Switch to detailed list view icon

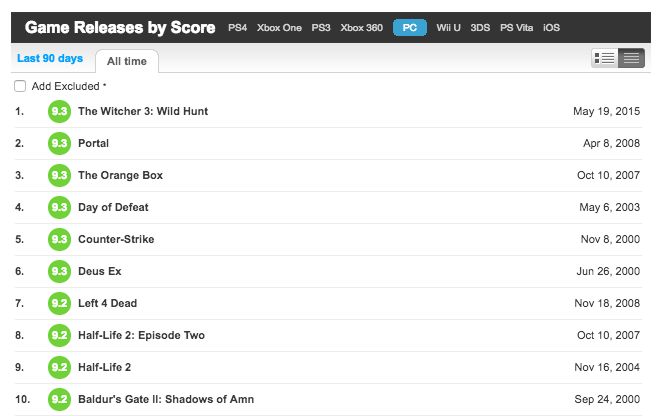[x=605, y=58]
